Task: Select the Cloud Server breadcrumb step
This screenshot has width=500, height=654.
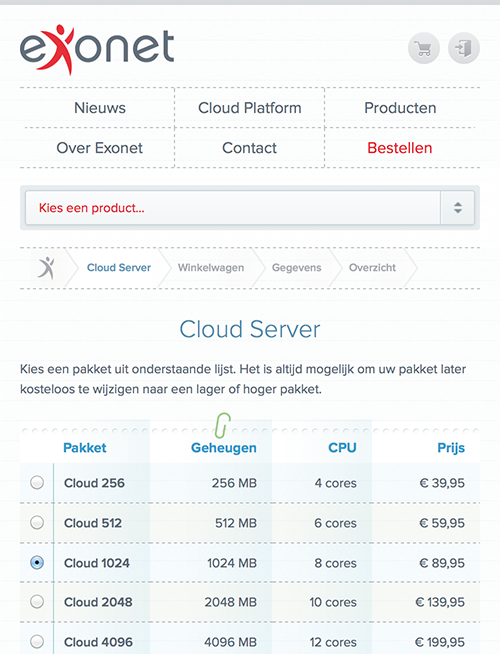Action: pos(119,268)
